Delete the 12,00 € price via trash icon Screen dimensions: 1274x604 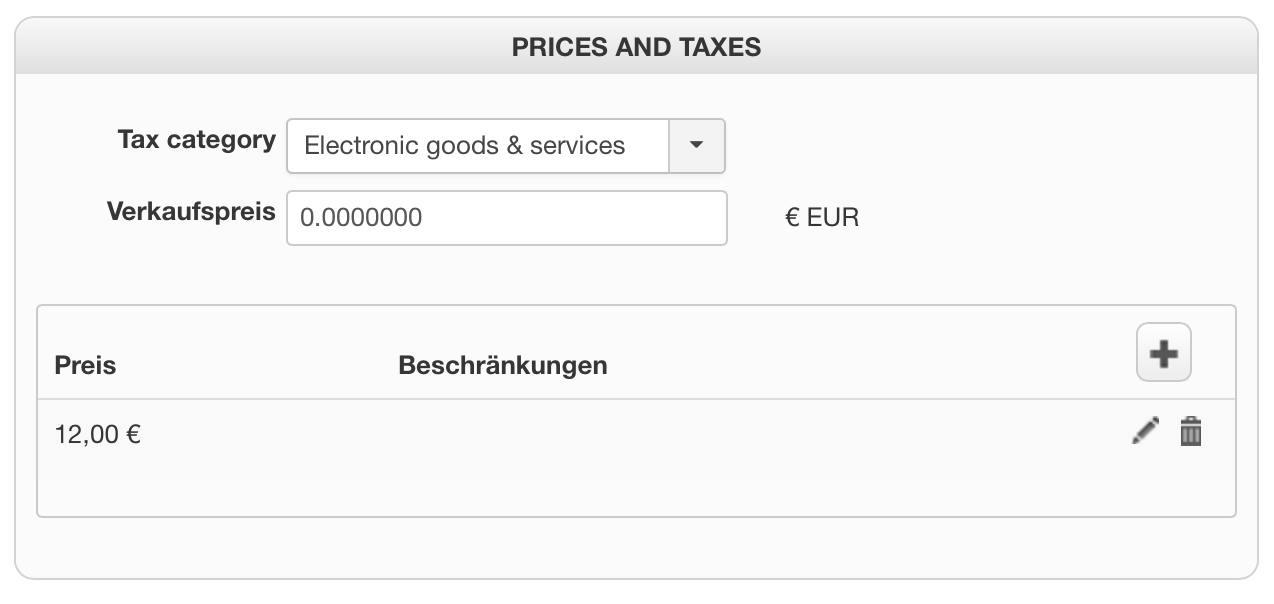click(1190, 431)
